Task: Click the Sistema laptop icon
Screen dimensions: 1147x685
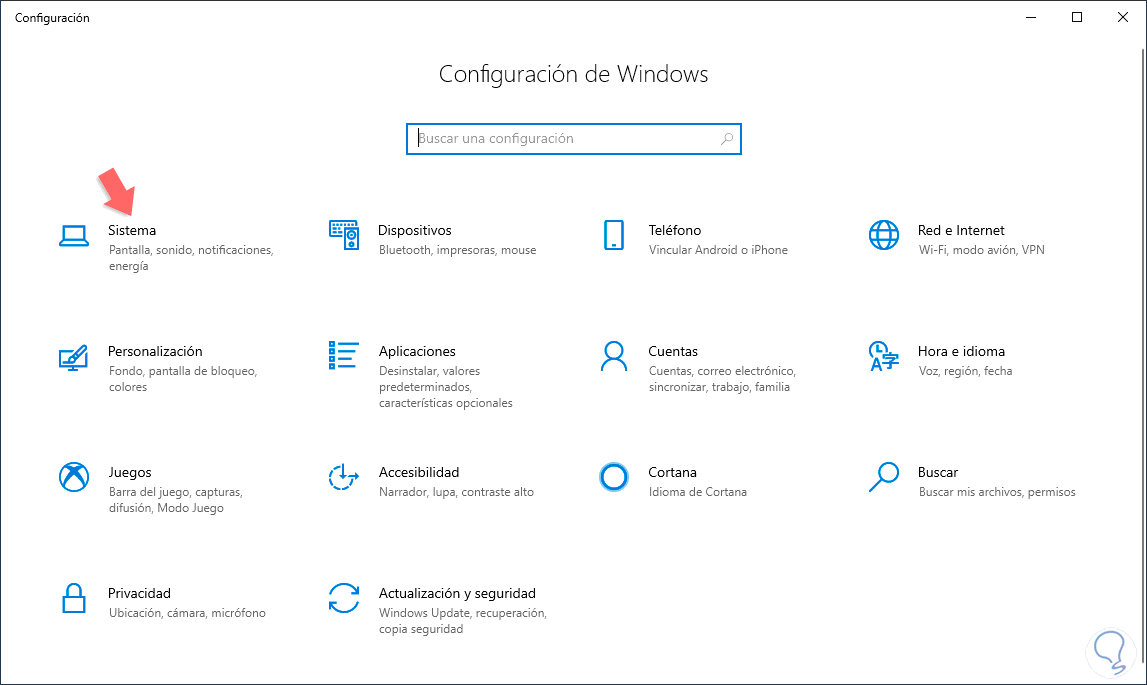Action: [74, 235]
